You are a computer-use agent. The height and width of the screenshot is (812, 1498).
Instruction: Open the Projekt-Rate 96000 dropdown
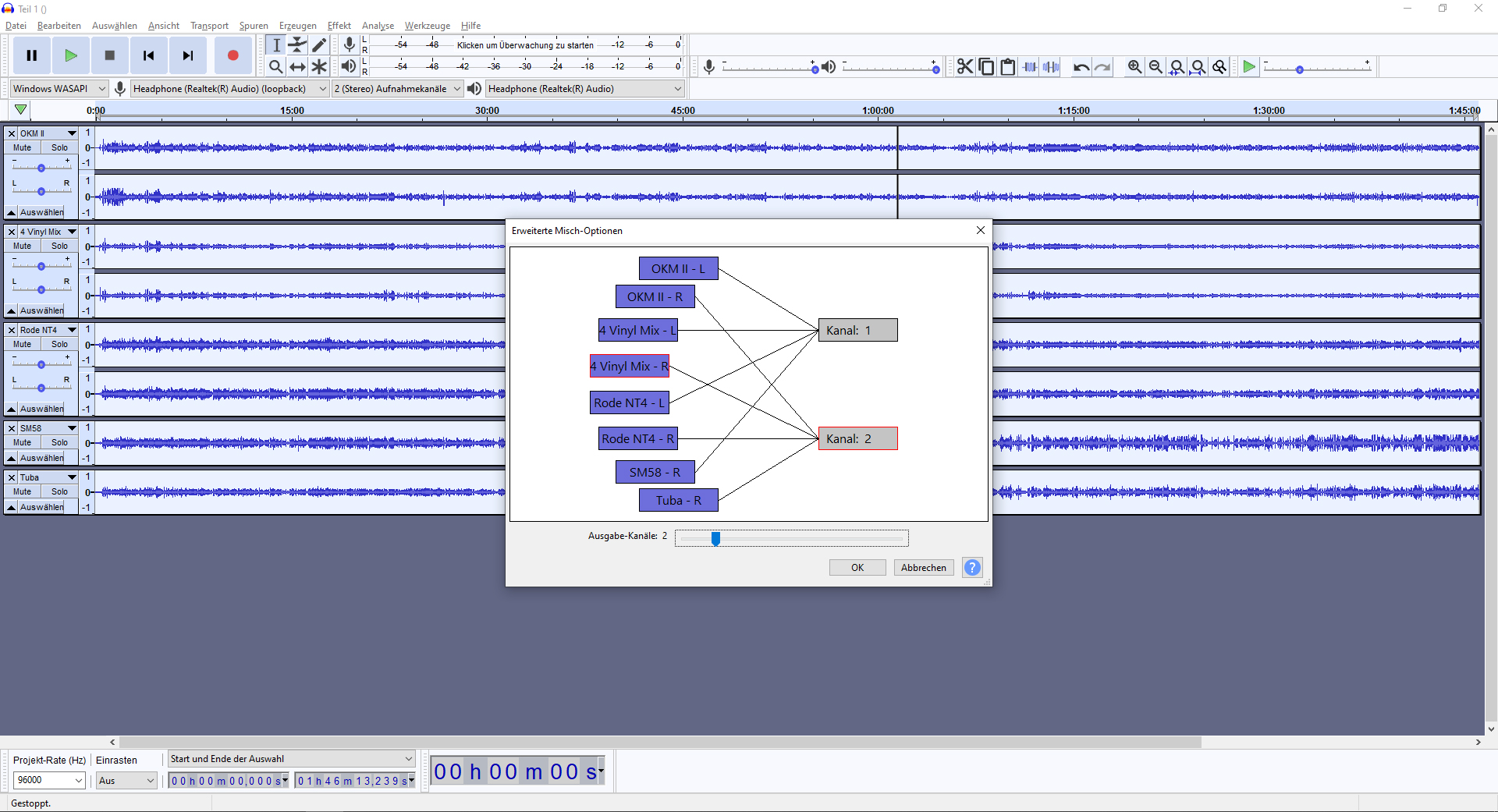49,780
